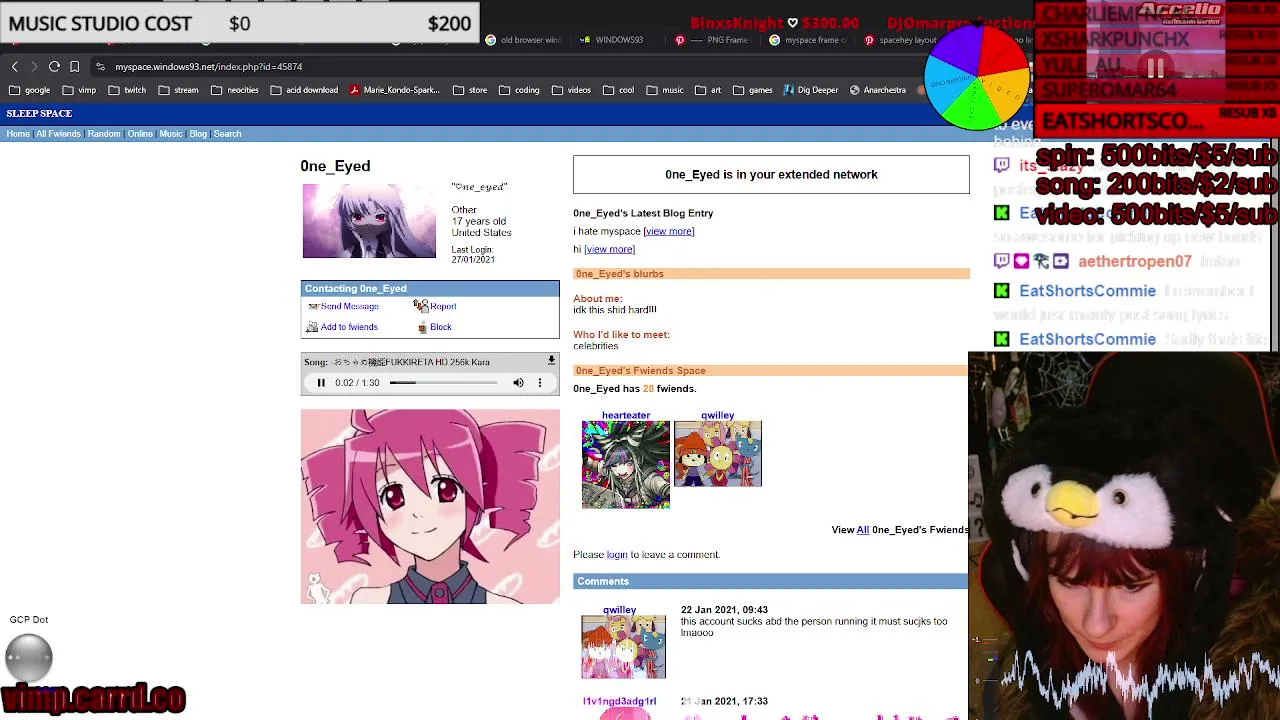Image resolution: width=1280 pixels, height=720 pixels.
Task: Seek along the song progress bar
Action: (443, 382)
